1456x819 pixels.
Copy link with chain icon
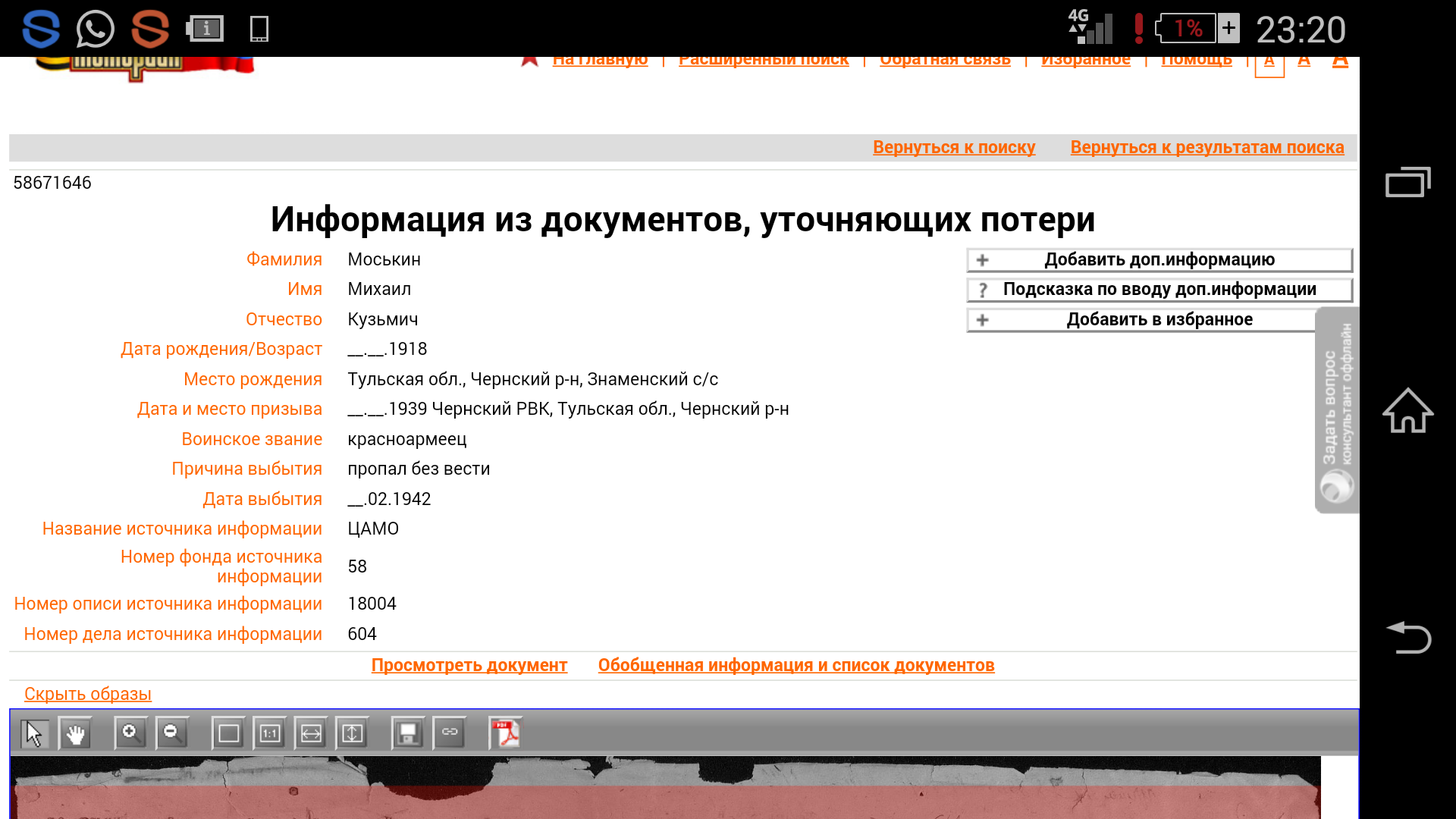pyautogui.click(x=450, y=733)
